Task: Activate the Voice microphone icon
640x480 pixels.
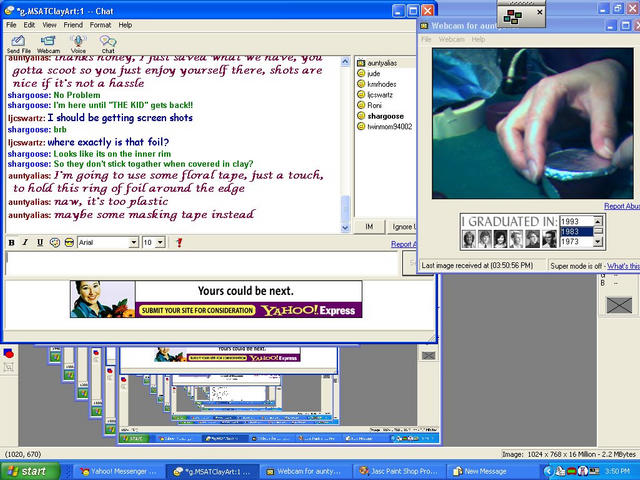Action: coord(78,44)
